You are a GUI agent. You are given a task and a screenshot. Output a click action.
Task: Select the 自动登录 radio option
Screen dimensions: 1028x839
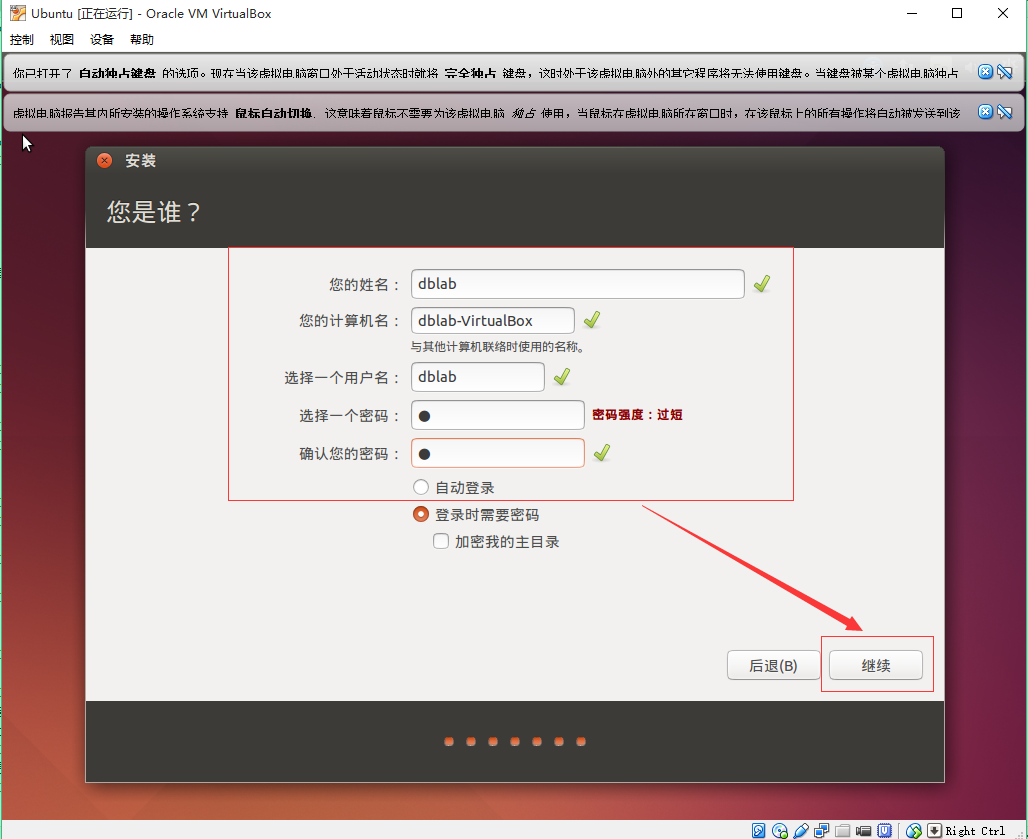click(x=421, y=487)
